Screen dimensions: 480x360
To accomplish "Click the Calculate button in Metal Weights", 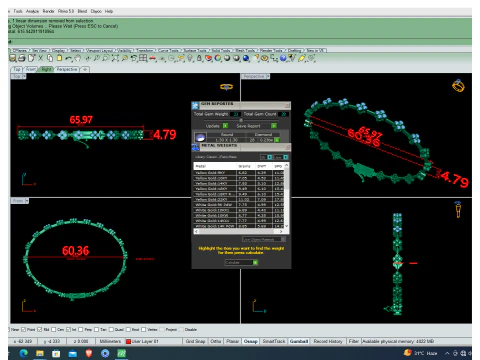I will (x=241, y=263).
